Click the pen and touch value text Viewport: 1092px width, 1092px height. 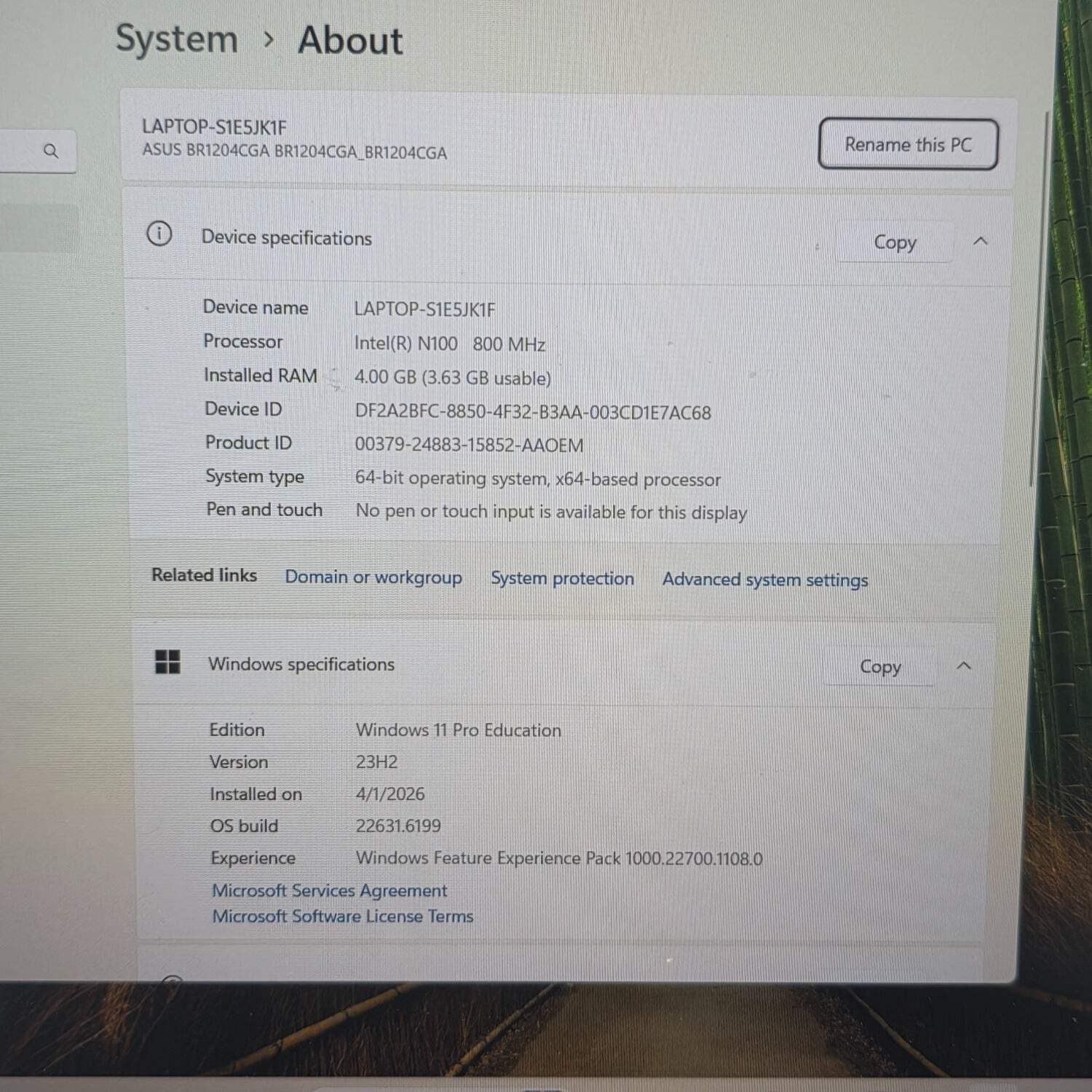point(551,512)
